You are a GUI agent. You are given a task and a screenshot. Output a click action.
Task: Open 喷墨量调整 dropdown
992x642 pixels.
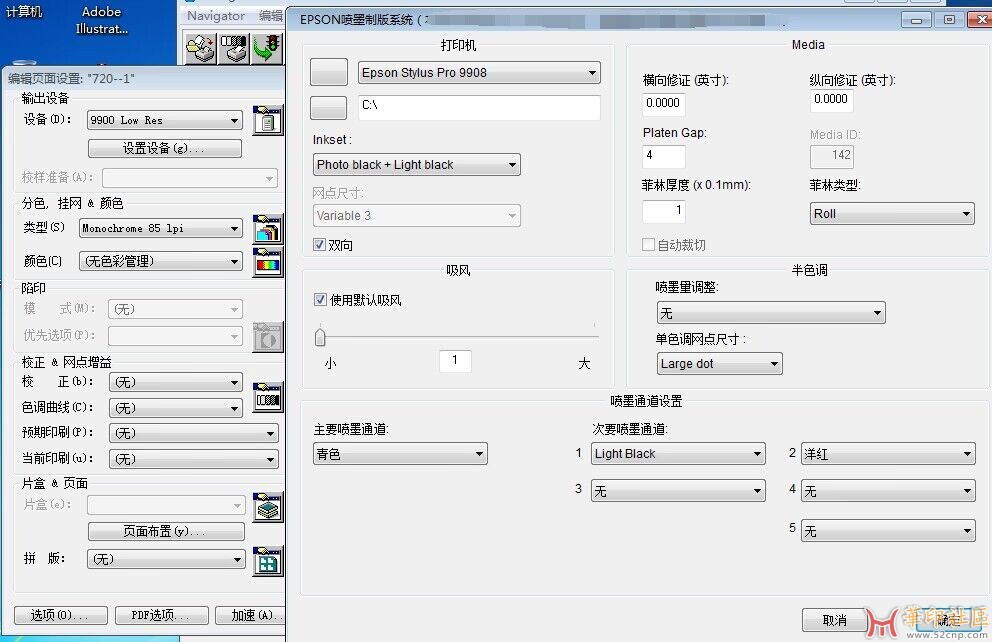tap(771, 312)
